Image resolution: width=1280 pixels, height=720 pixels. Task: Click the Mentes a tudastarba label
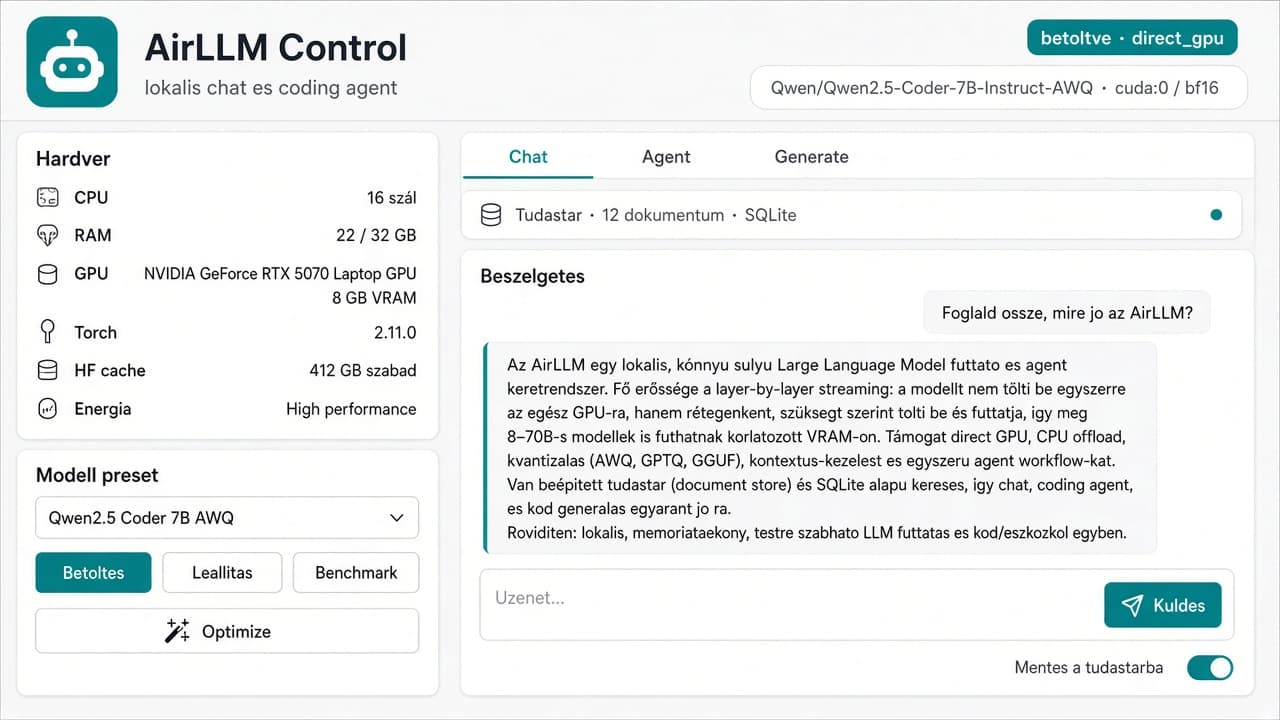(1089, 667)
